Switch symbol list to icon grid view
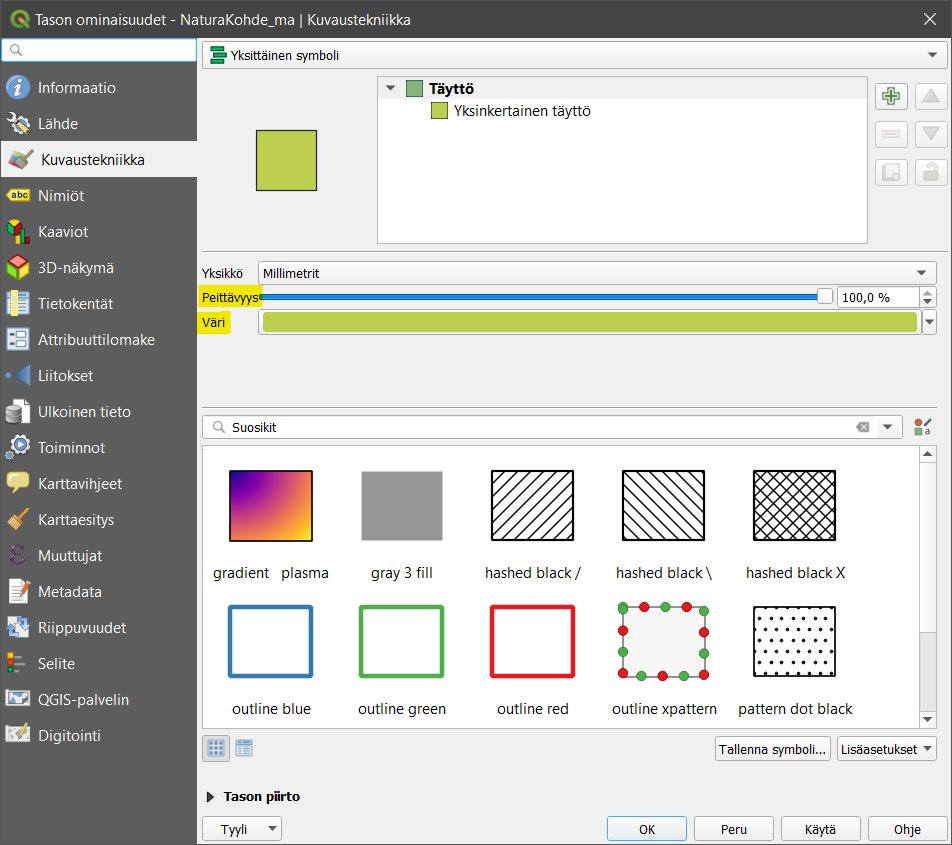 216,748
